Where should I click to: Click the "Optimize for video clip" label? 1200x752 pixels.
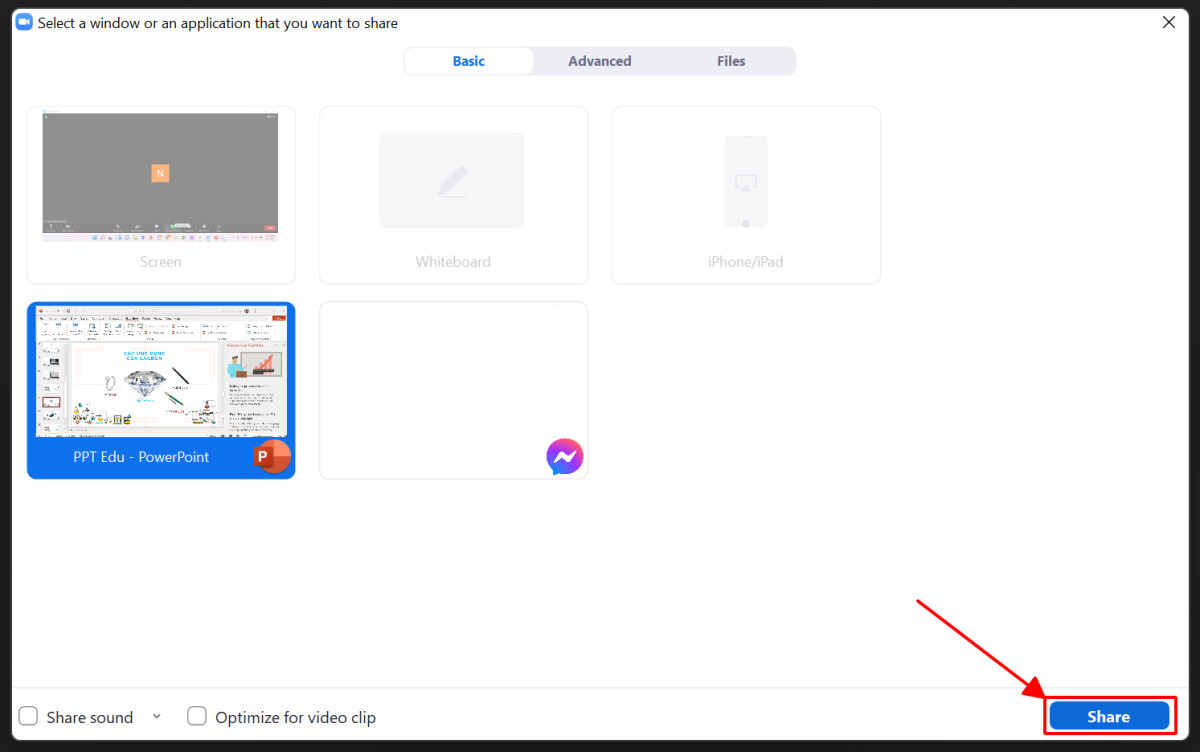[x=296, y=717]
